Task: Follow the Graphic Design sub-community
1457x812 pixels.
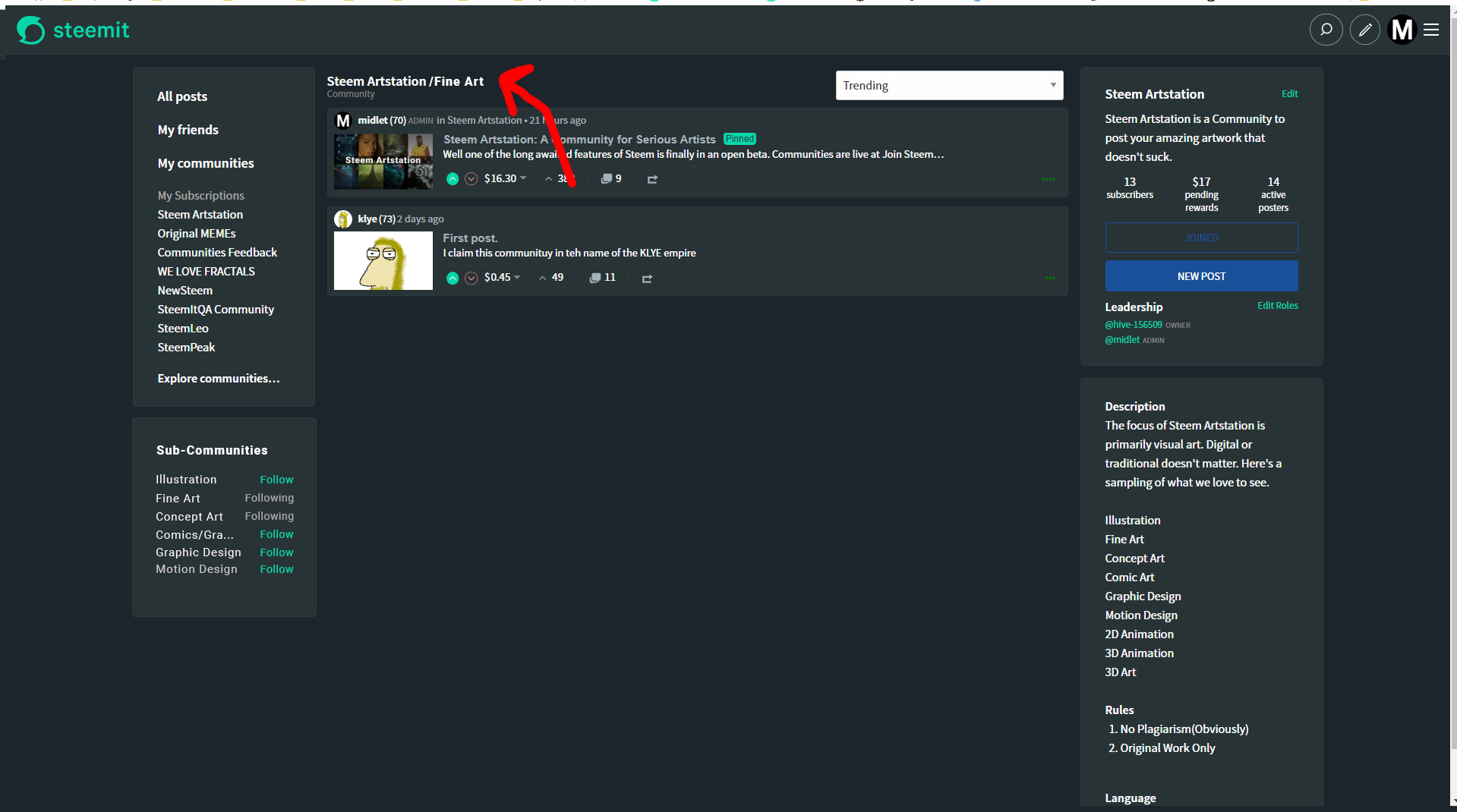Action: click(276, 552)
